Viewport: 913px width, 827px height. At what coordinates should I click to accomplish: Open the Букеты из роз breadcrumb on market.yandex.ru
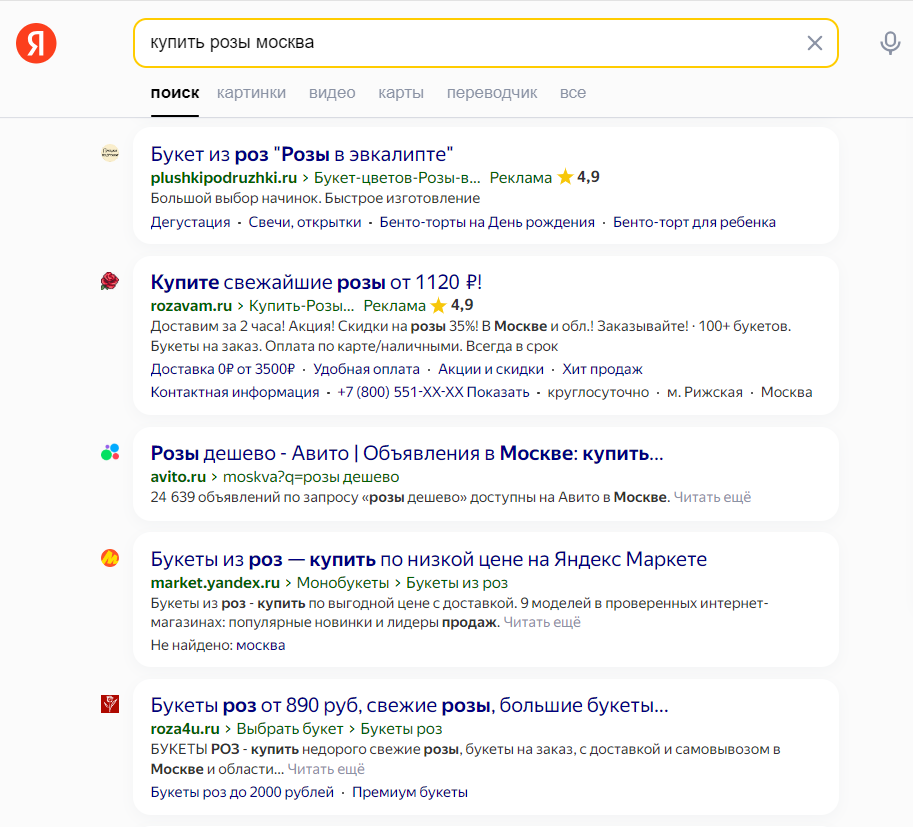point(457,583)
